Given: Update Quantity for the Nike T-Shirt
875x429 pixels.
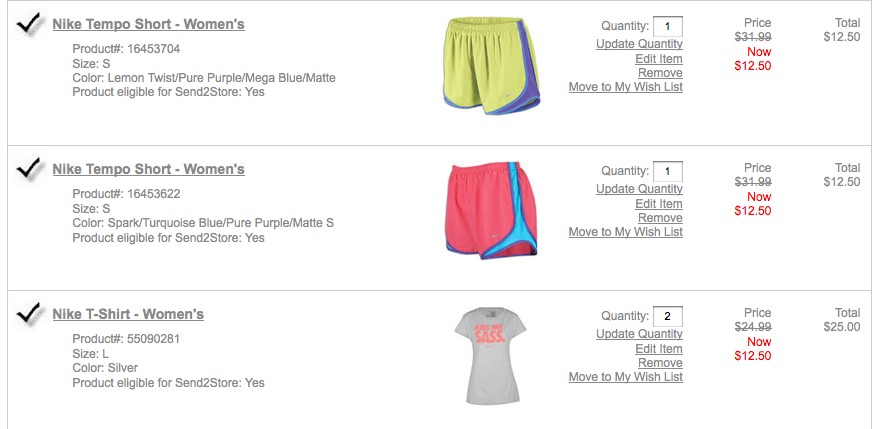Looking at the screenshot, I should point(640,334).
